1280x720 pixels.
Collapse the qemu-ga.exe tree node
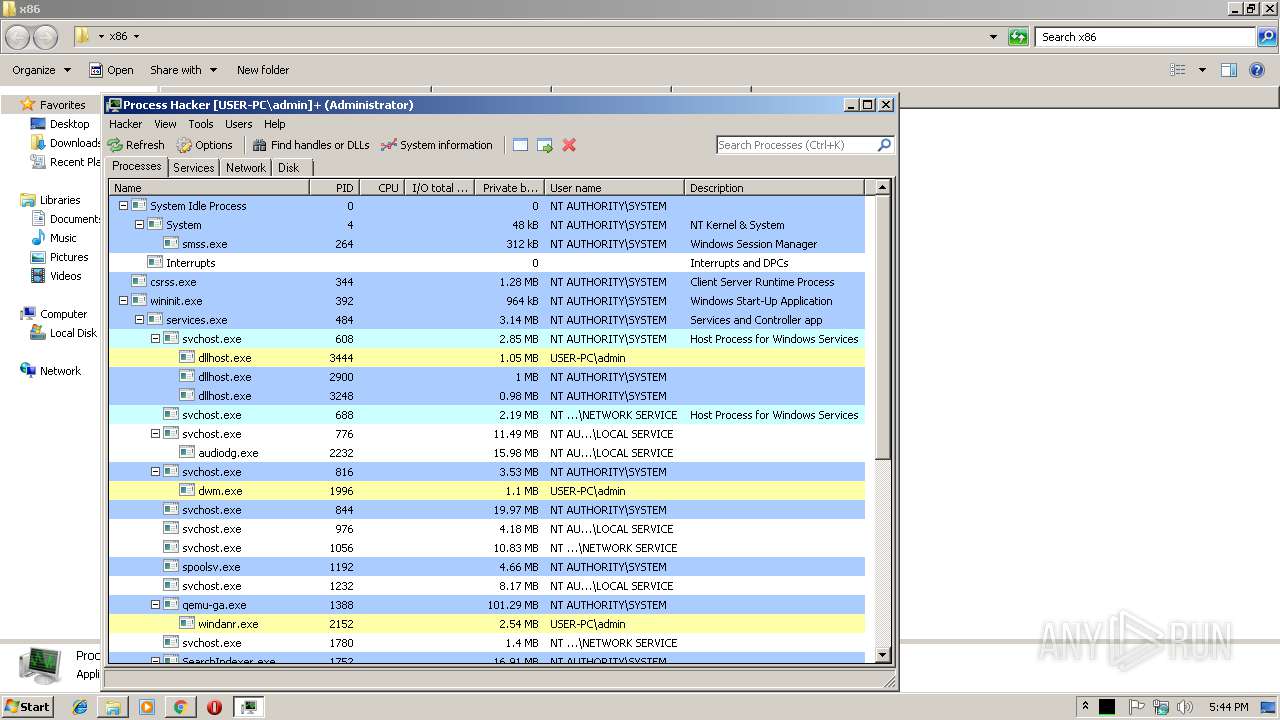pyautogui.click(x=155, y=605)
